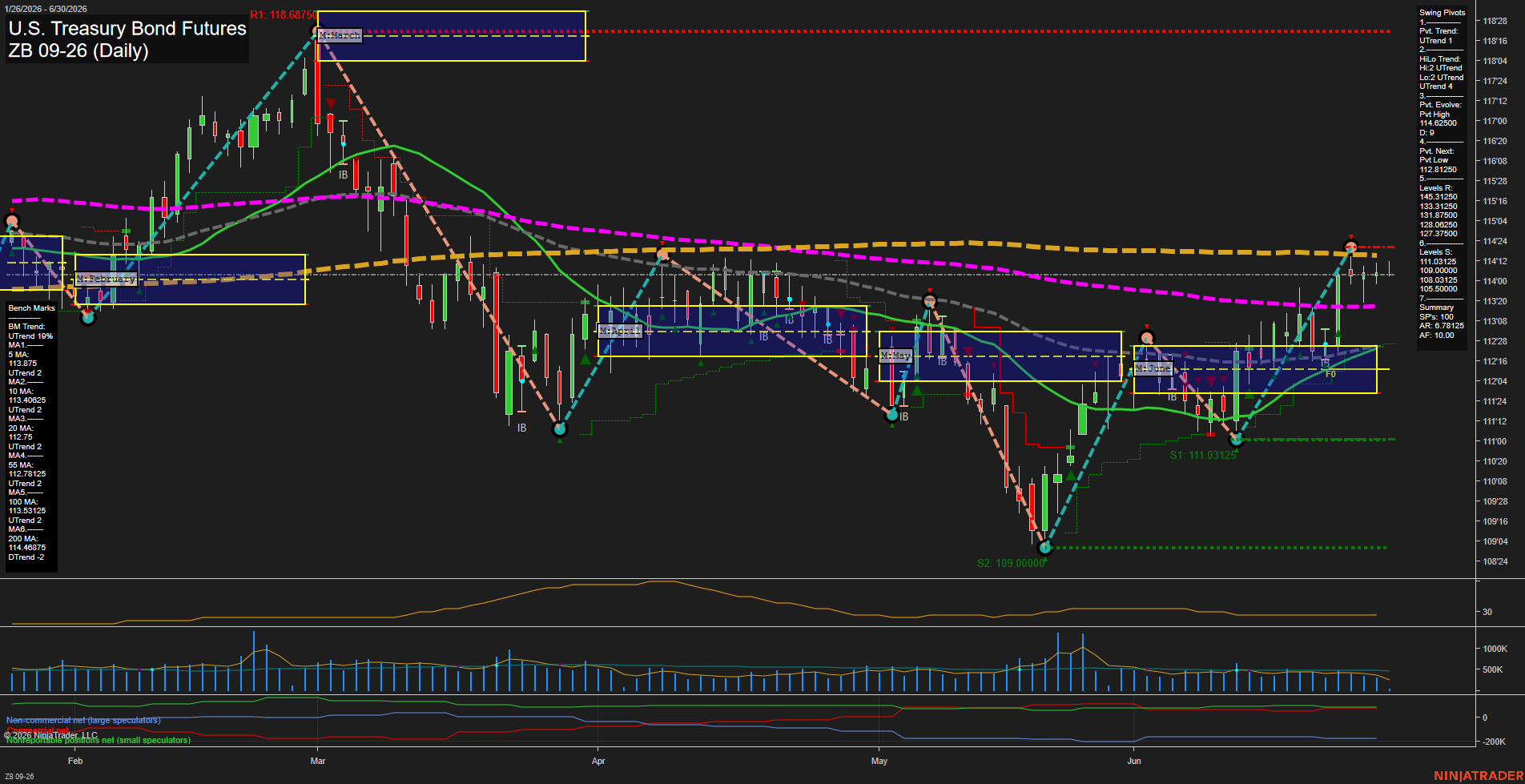Select the May label on time axis
This screenshot has width=1525, height=784.
click(879, 761)
